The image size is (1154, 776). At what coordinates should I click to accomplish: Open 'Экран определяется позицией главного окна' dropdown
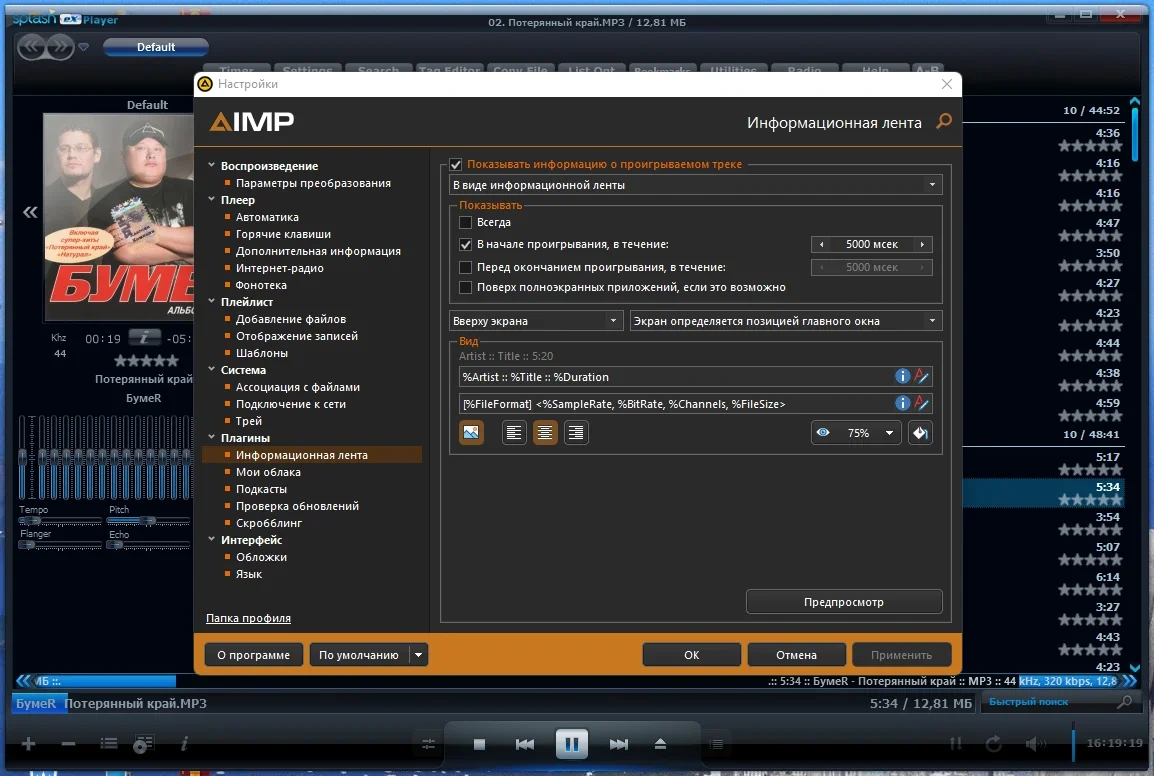pos(786,320)
